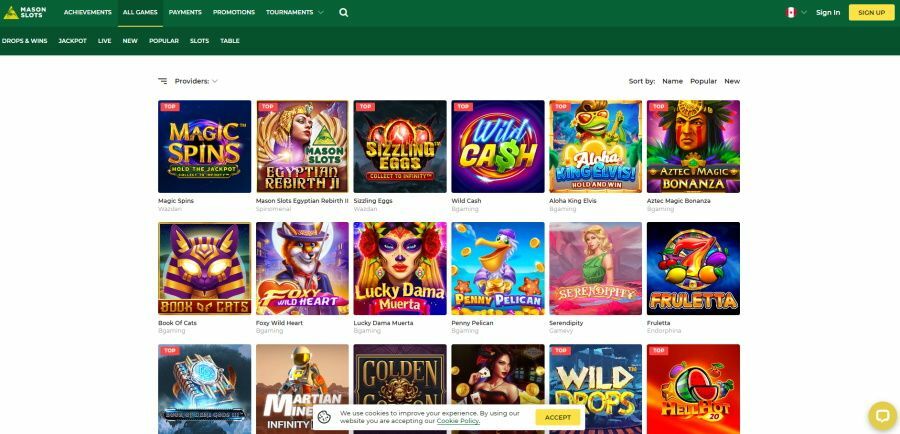Open the live chat bubble widget

(881, 415)
